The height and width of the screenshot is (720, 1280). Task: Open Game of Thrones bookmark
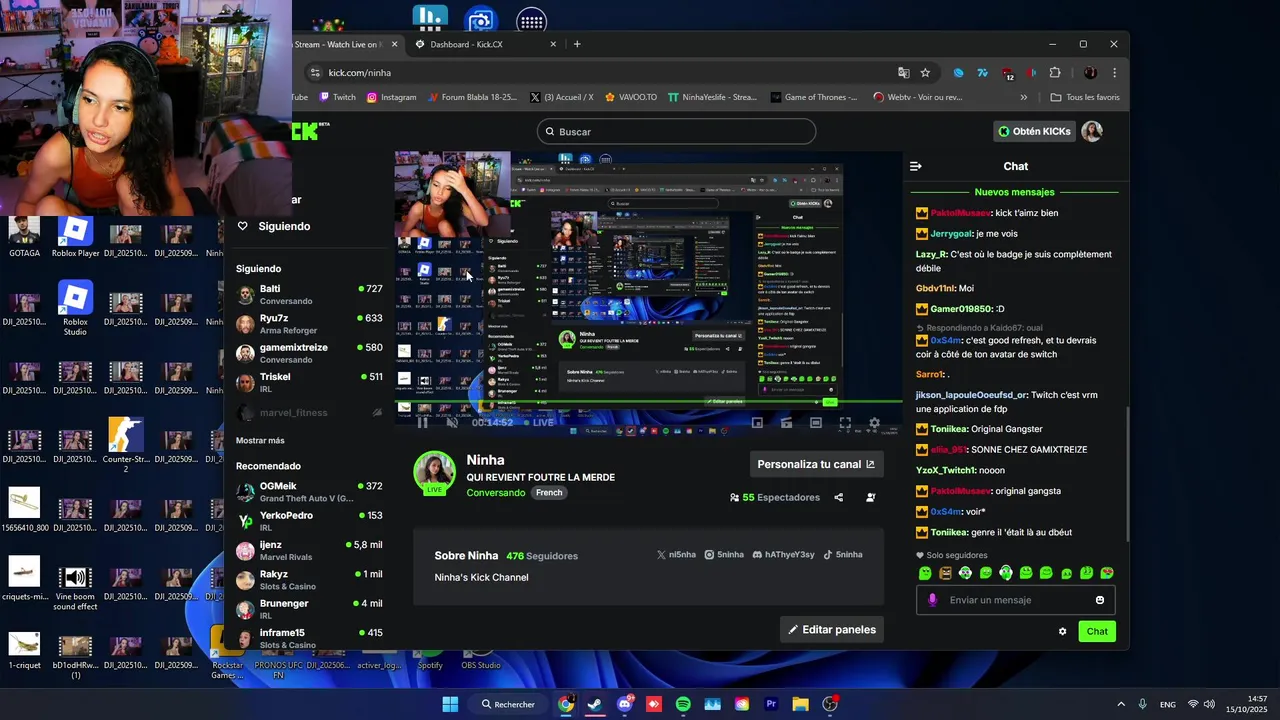tap(814, 97)
